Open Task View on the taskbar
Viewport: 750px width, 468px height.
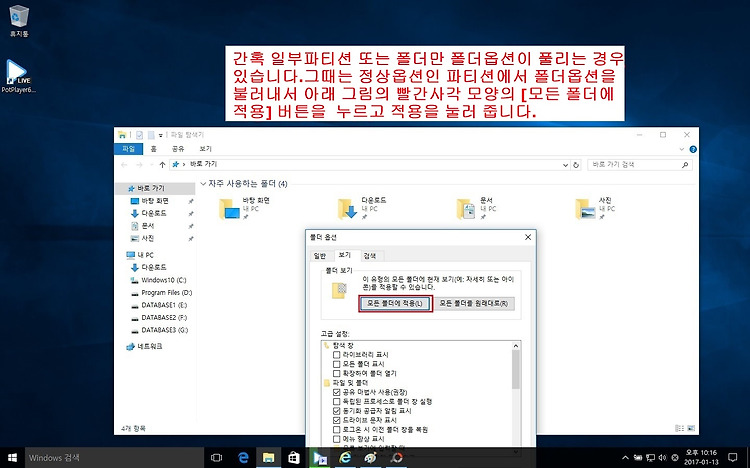click(x=217, y=458)
